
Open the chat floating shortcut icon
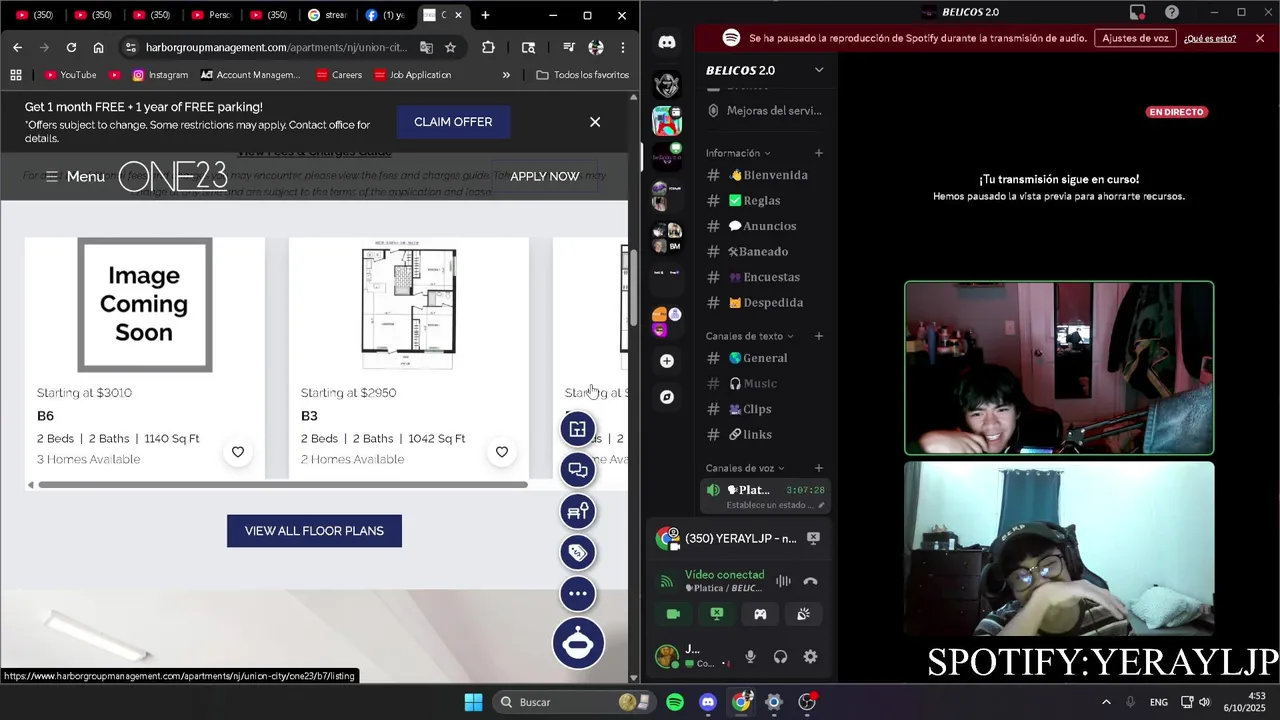tap(578, 470)
